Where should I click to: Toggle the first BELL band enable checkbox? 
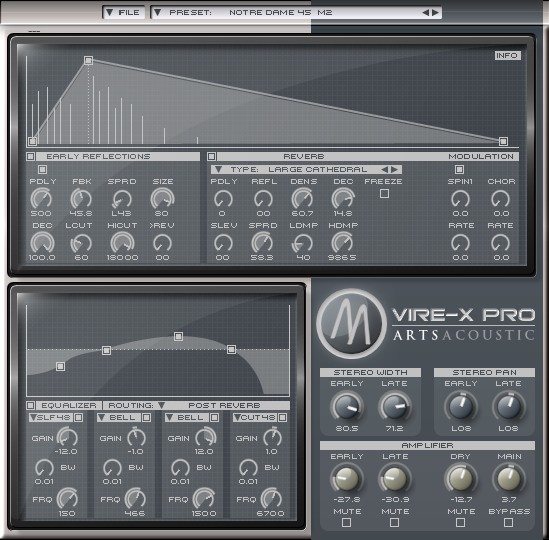point(146,417)
